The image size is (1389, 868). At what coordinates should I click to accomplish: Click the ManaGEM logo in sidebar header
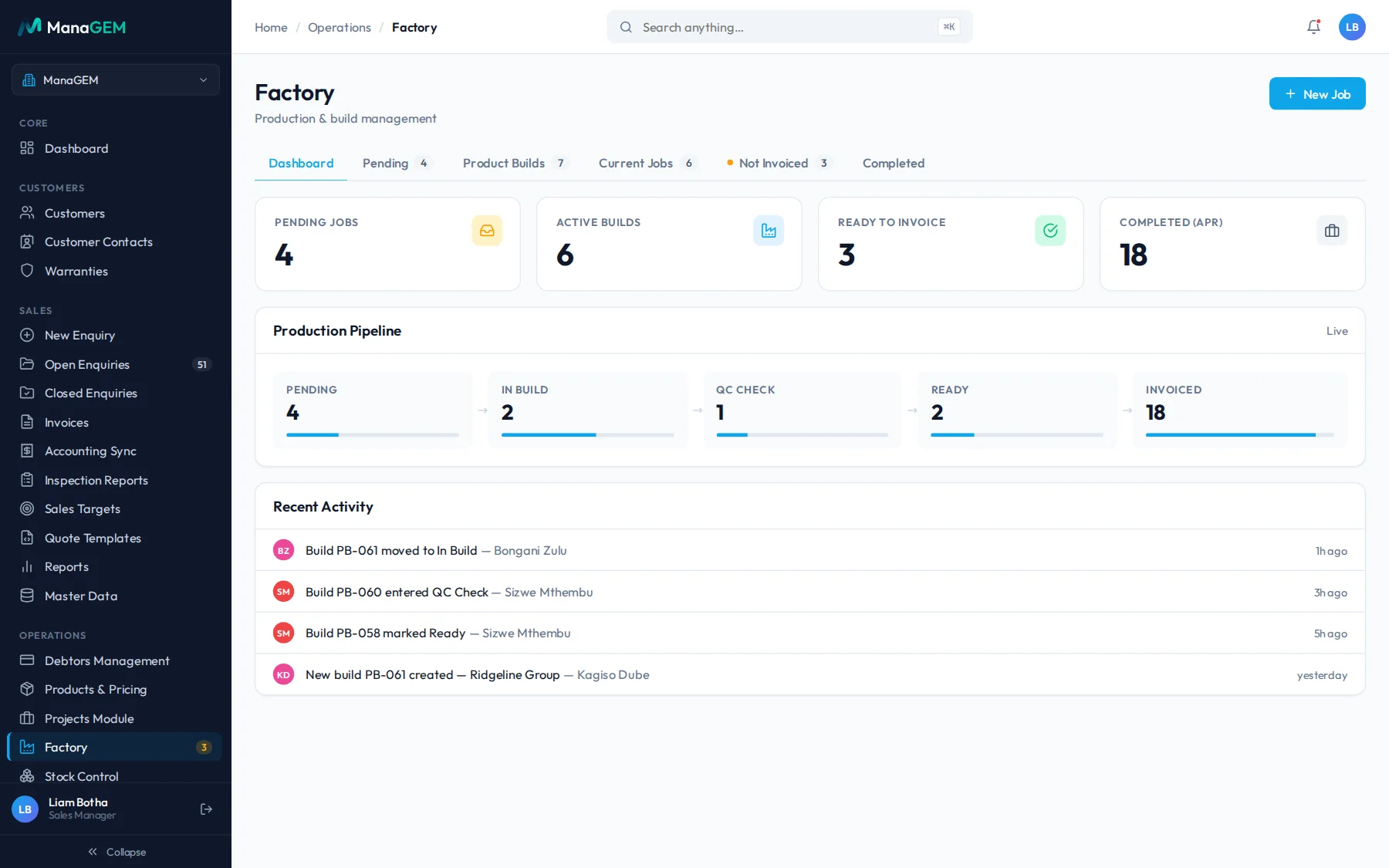pos(72,27)
